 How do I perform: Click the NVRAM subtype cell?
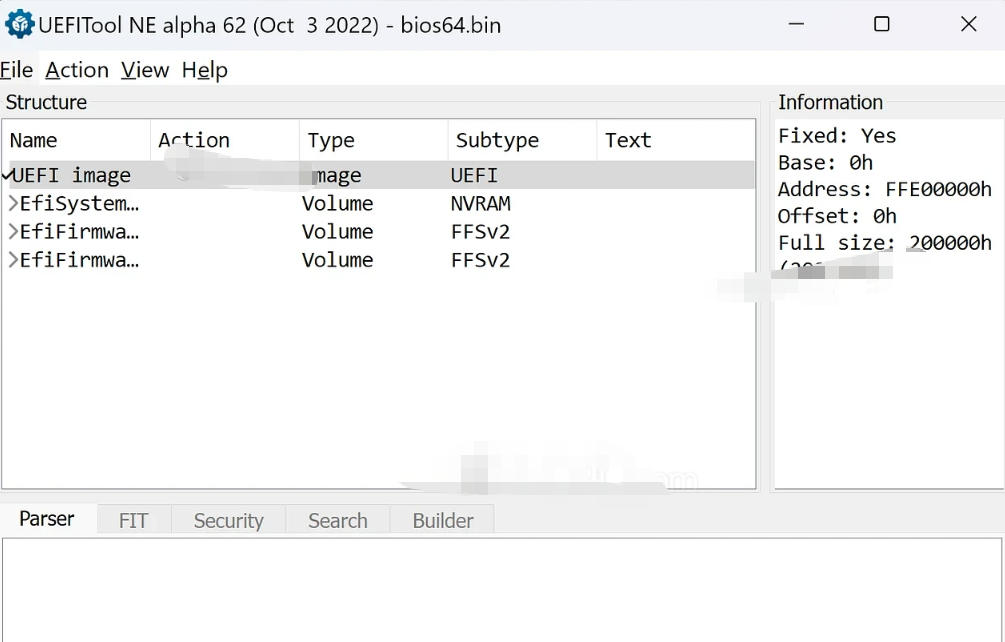coord(481,204)
